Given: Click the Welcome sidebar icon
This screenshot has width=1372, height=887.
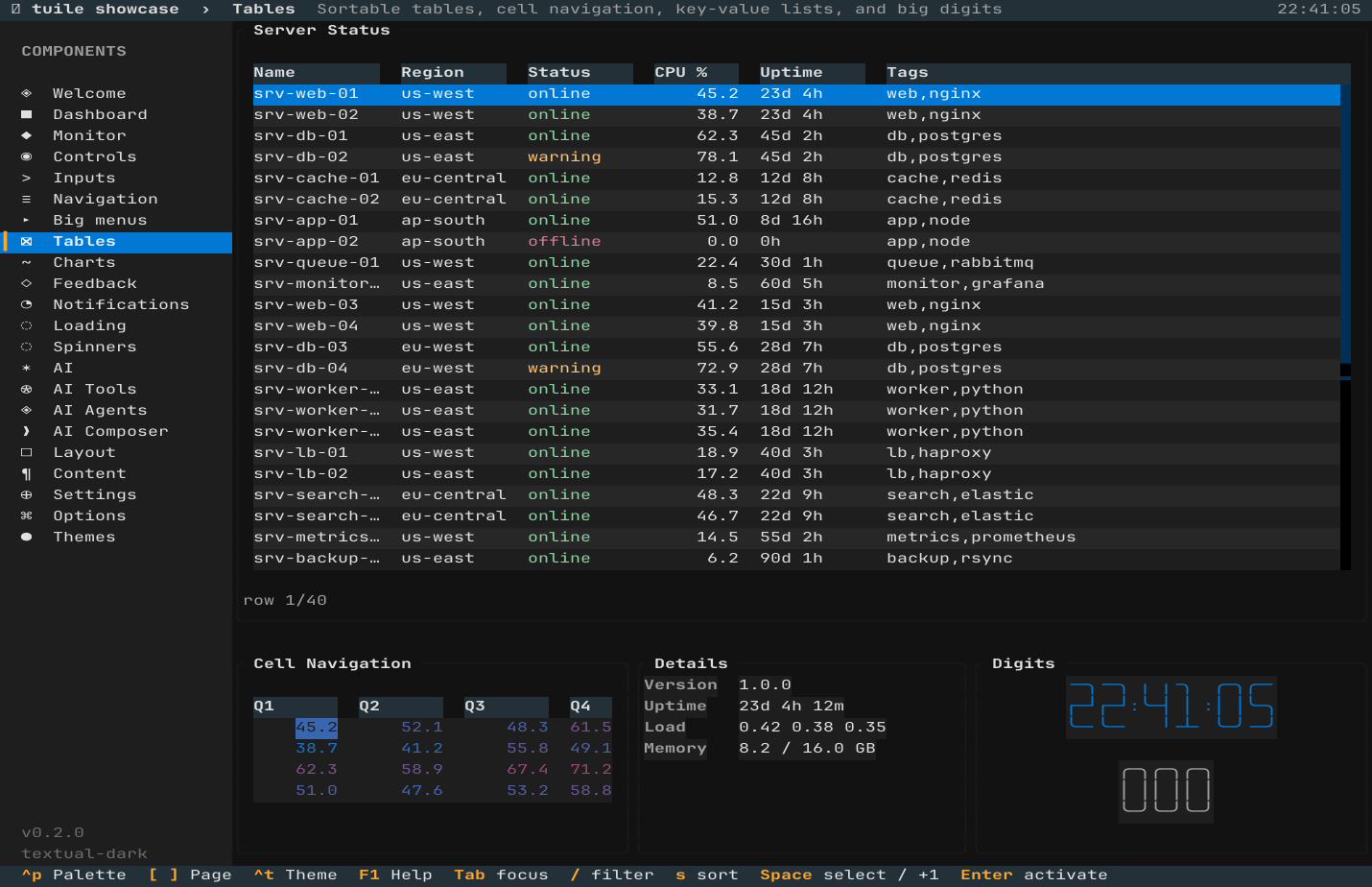Looking at the screenshot, I should click(26, 93).
